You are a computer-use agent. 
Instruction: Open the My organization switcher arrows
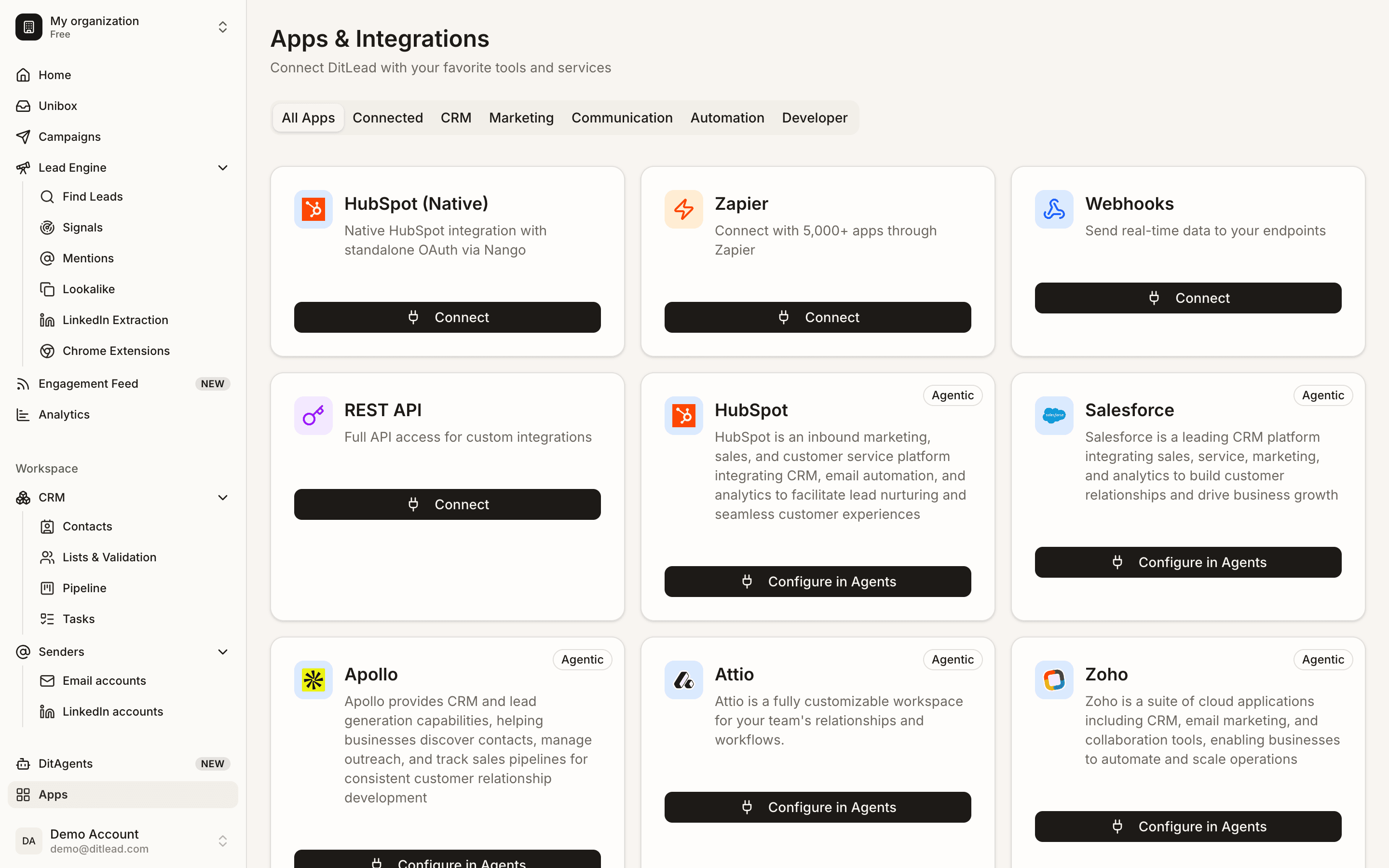223,27
